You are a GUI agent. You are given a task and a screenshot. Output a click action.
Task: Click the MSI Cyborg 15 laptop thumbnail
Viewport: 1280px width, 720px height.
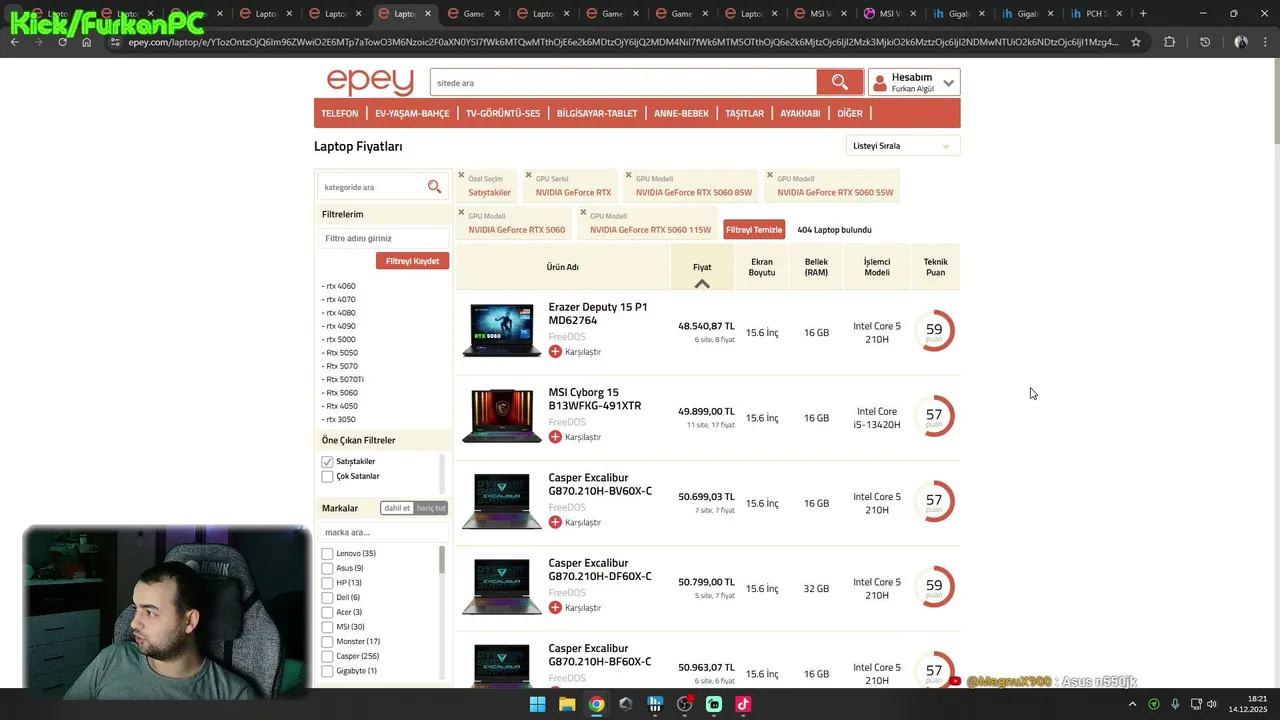click(x=501, y=415)
